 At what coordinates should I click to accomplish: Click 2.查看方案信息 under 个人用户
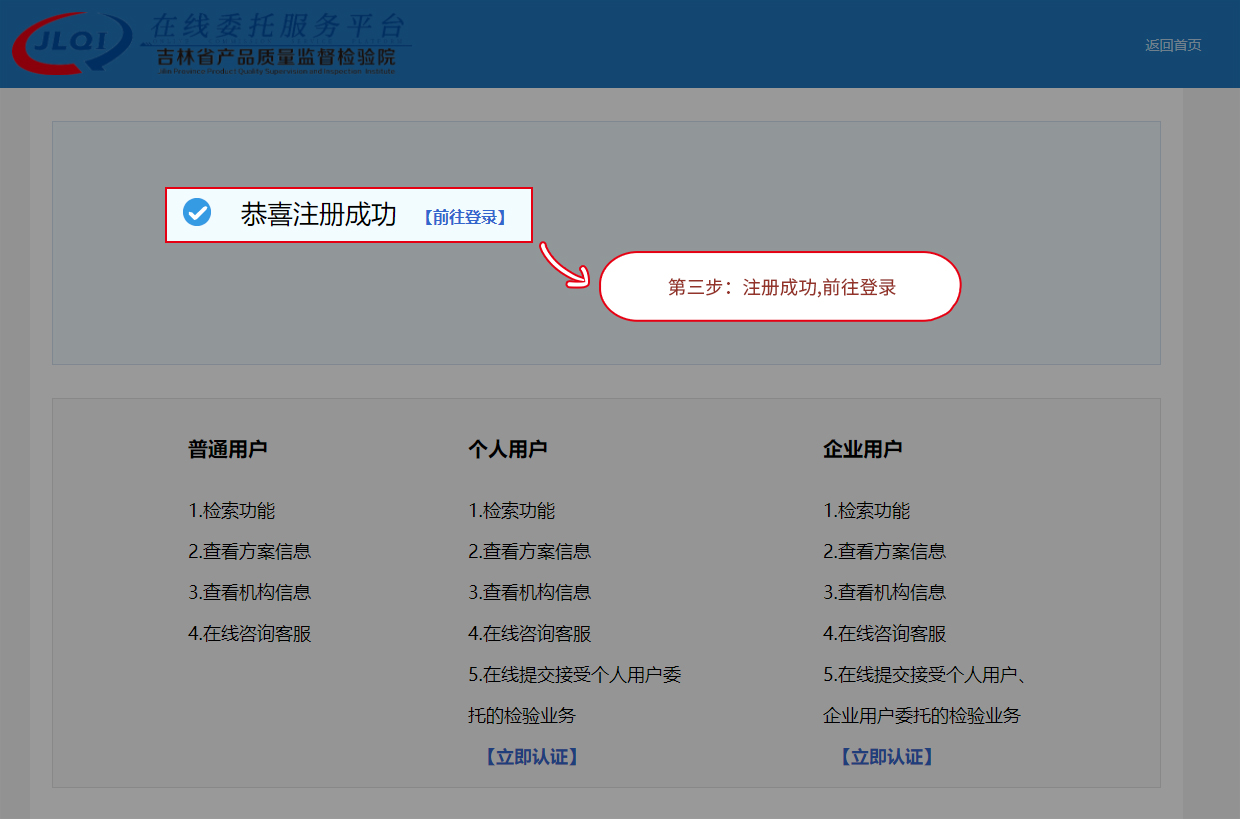(x=529, y=551)
